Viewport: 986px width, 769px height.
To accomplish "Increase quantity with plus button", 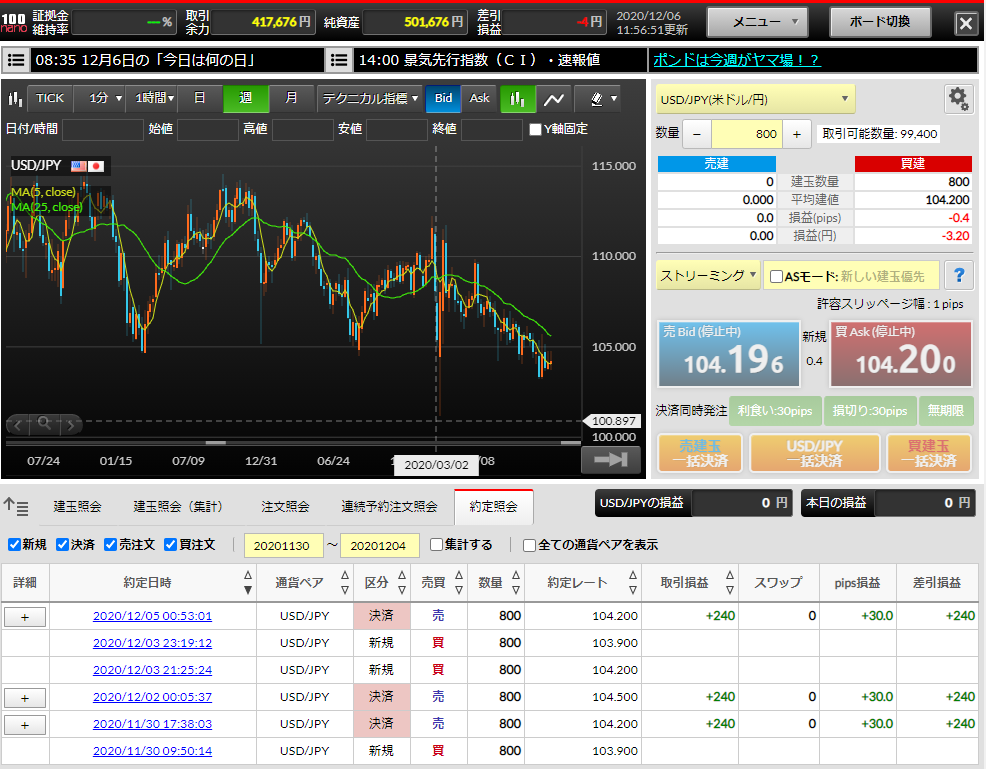I will (x=797, y=134).
